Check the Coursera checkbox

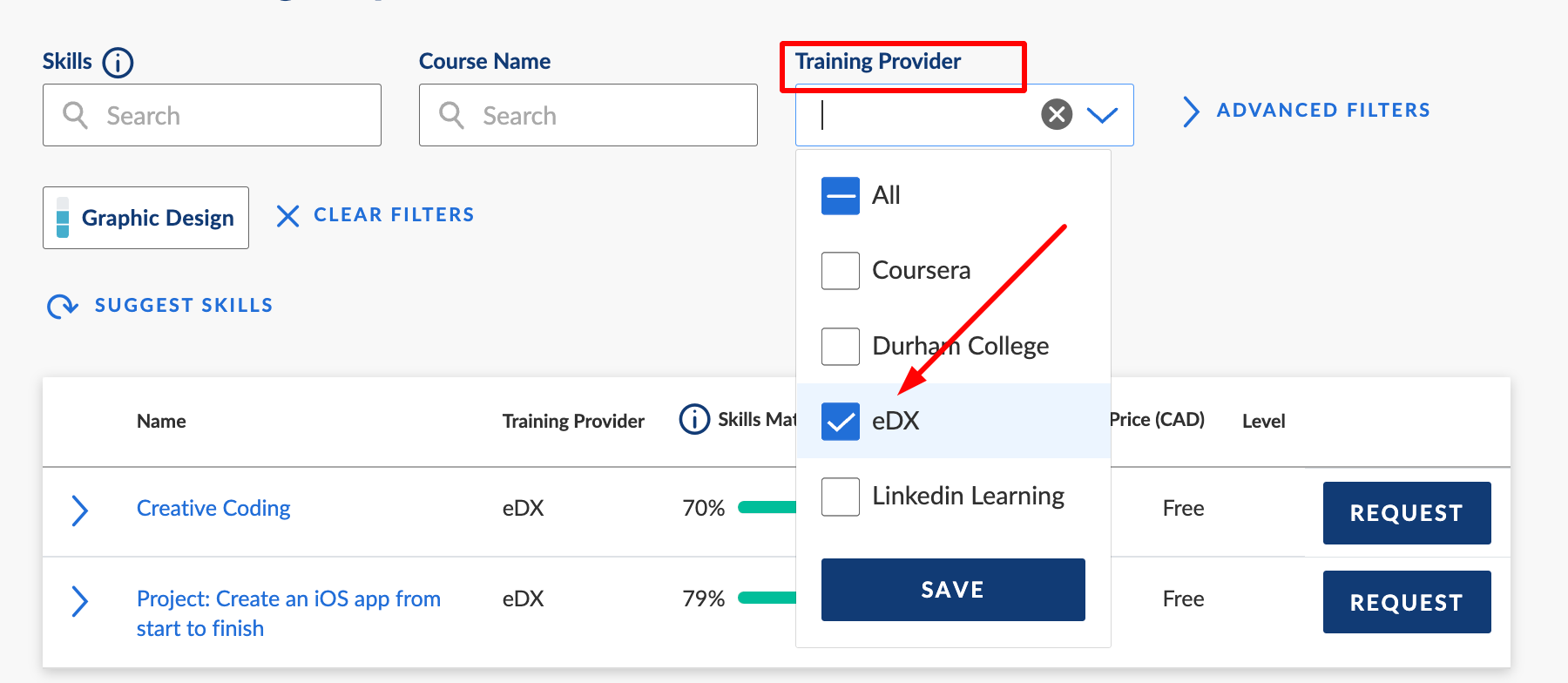(841, 271)
